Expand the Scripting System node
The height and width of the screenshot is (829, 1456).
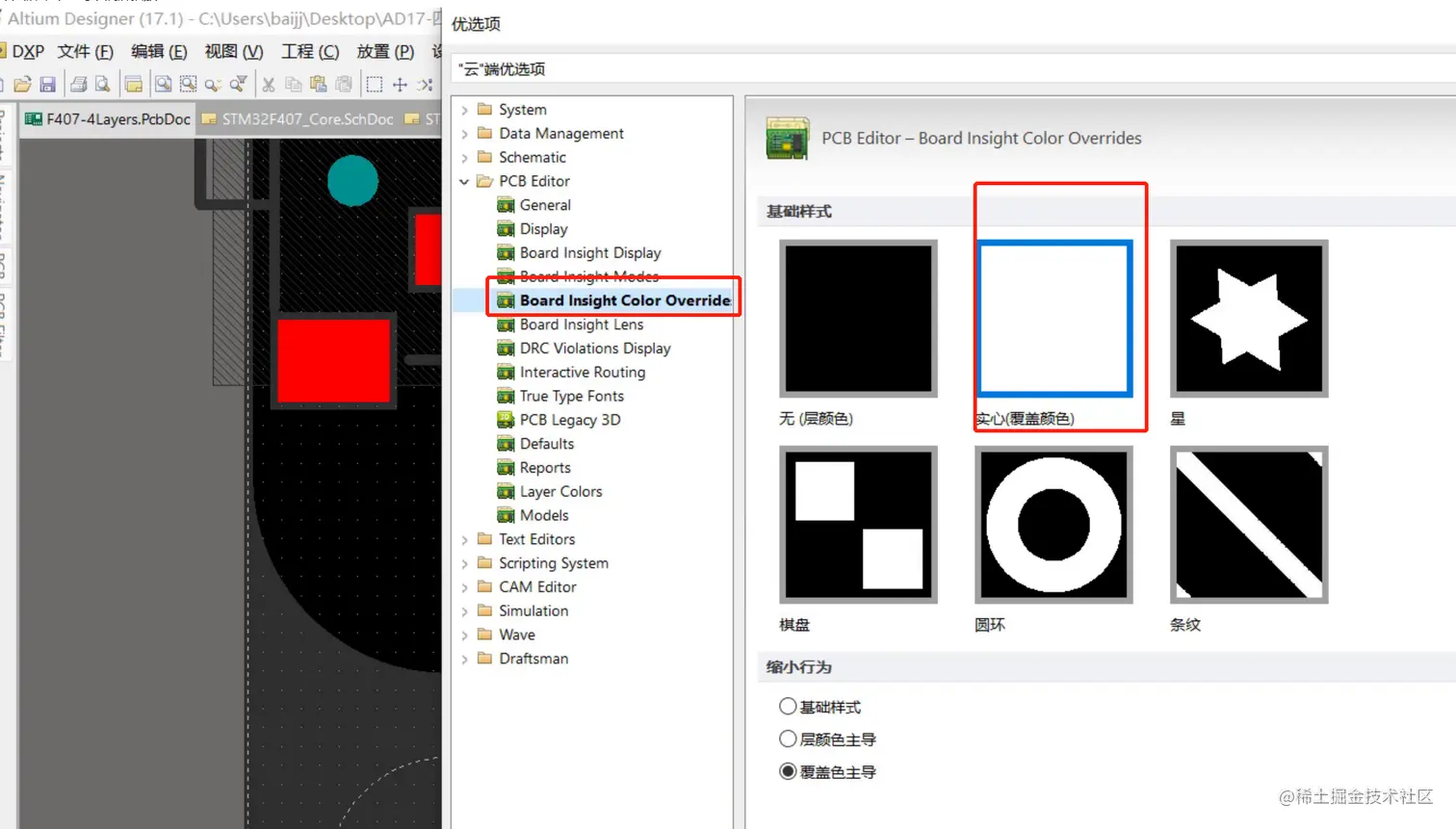465,563
